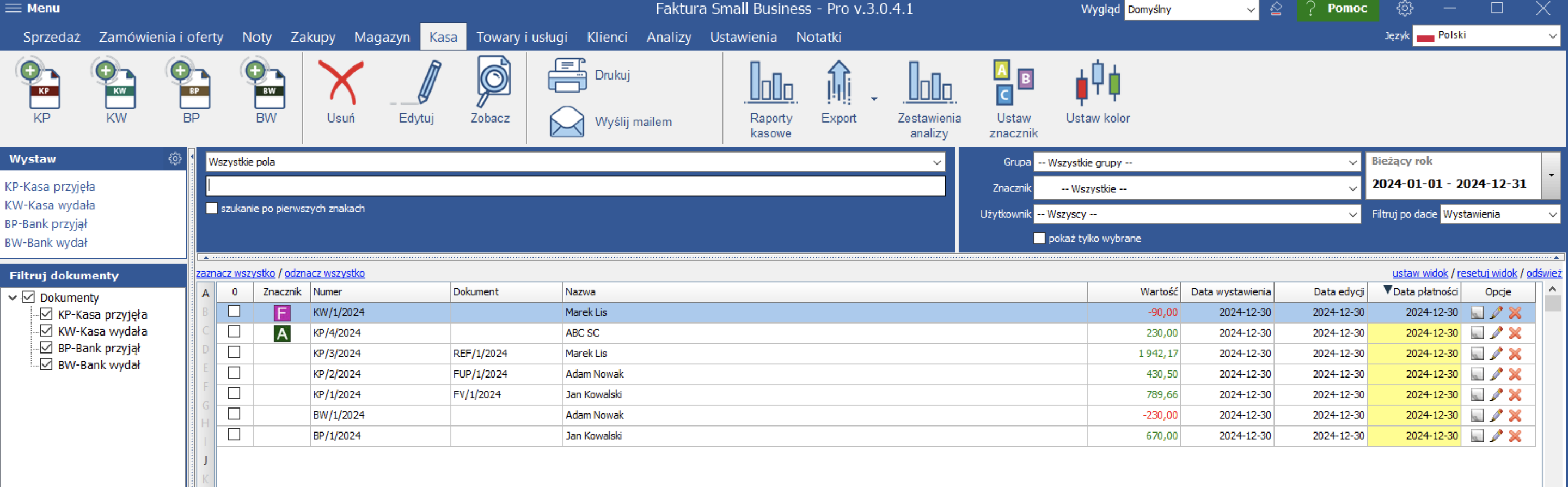Uncheck KP-Kasa przyjęta filter checkbox
Screen dimensions: 1568x487
[x=46, y=314]
